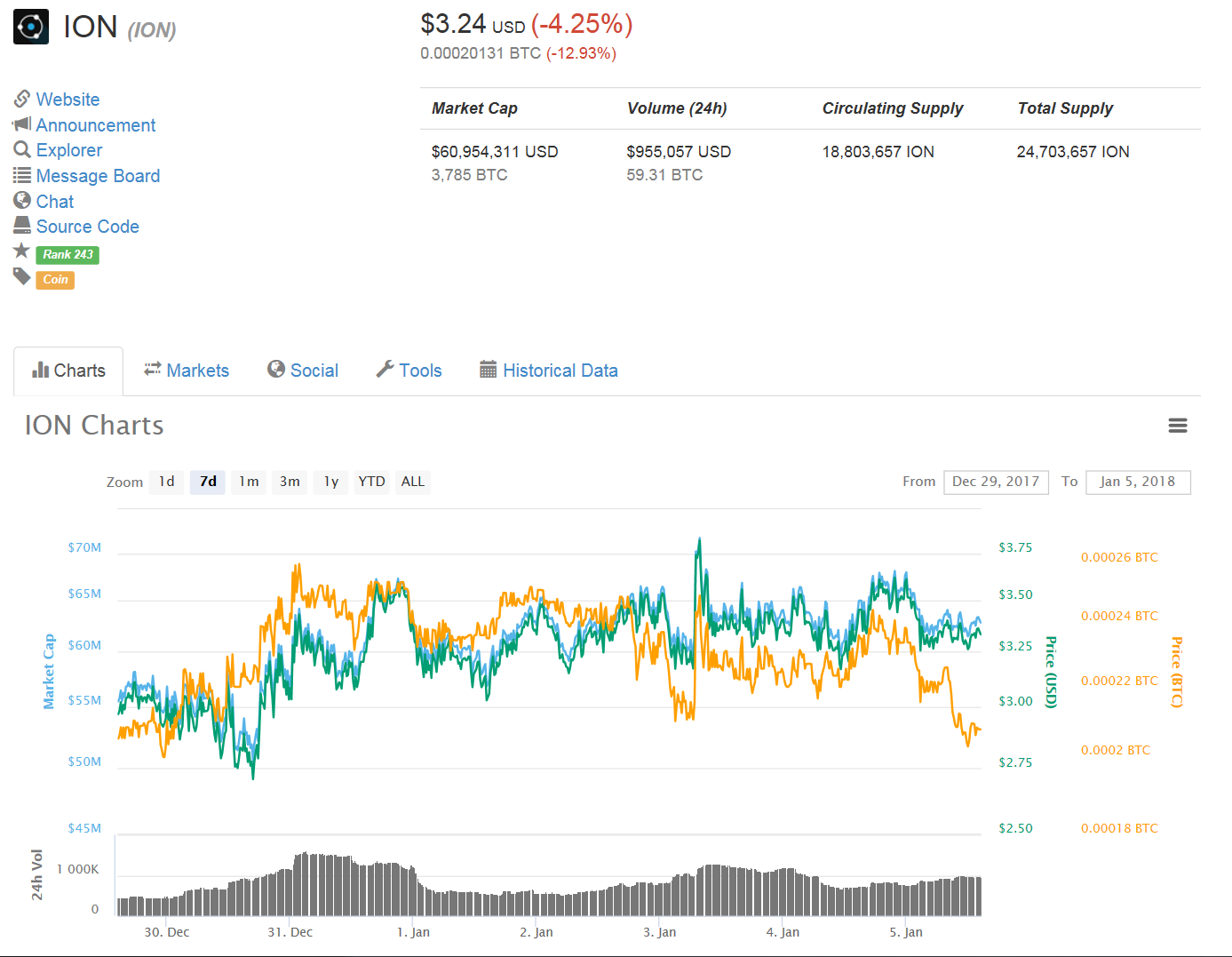Viewport: 1232px width, 957px height.
Task: Click the star icon beside Rank 243
Action: point(22,251)
